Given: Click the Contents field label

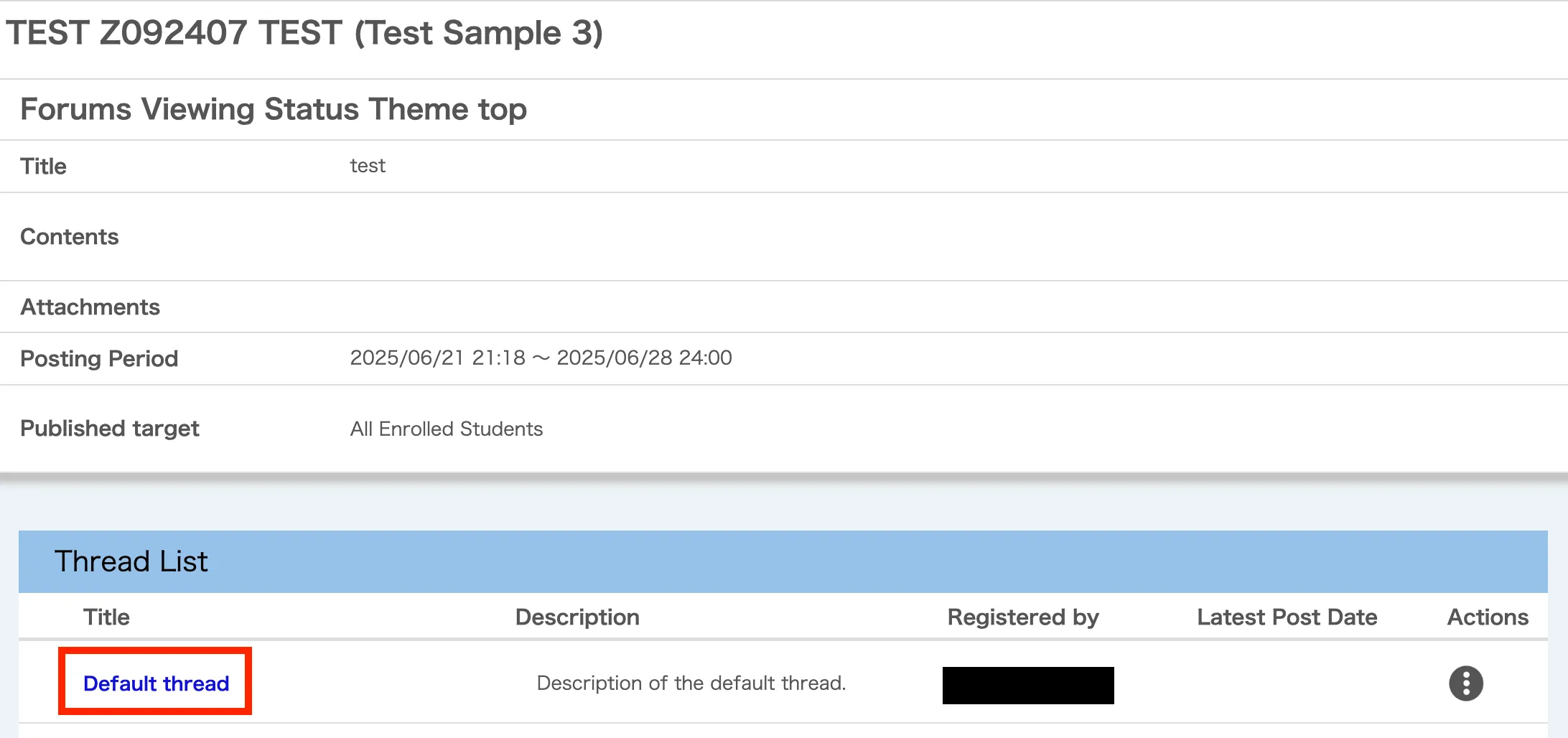Looking at the screenshot, I should (70, 237).
